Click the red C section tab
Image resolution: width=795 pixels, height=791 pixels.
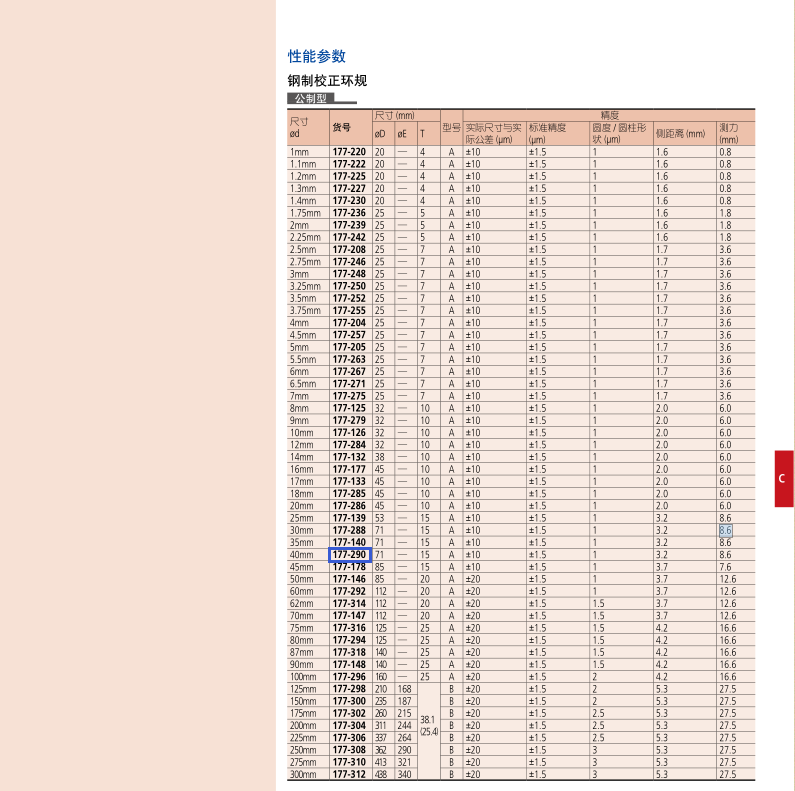point(784,478)
